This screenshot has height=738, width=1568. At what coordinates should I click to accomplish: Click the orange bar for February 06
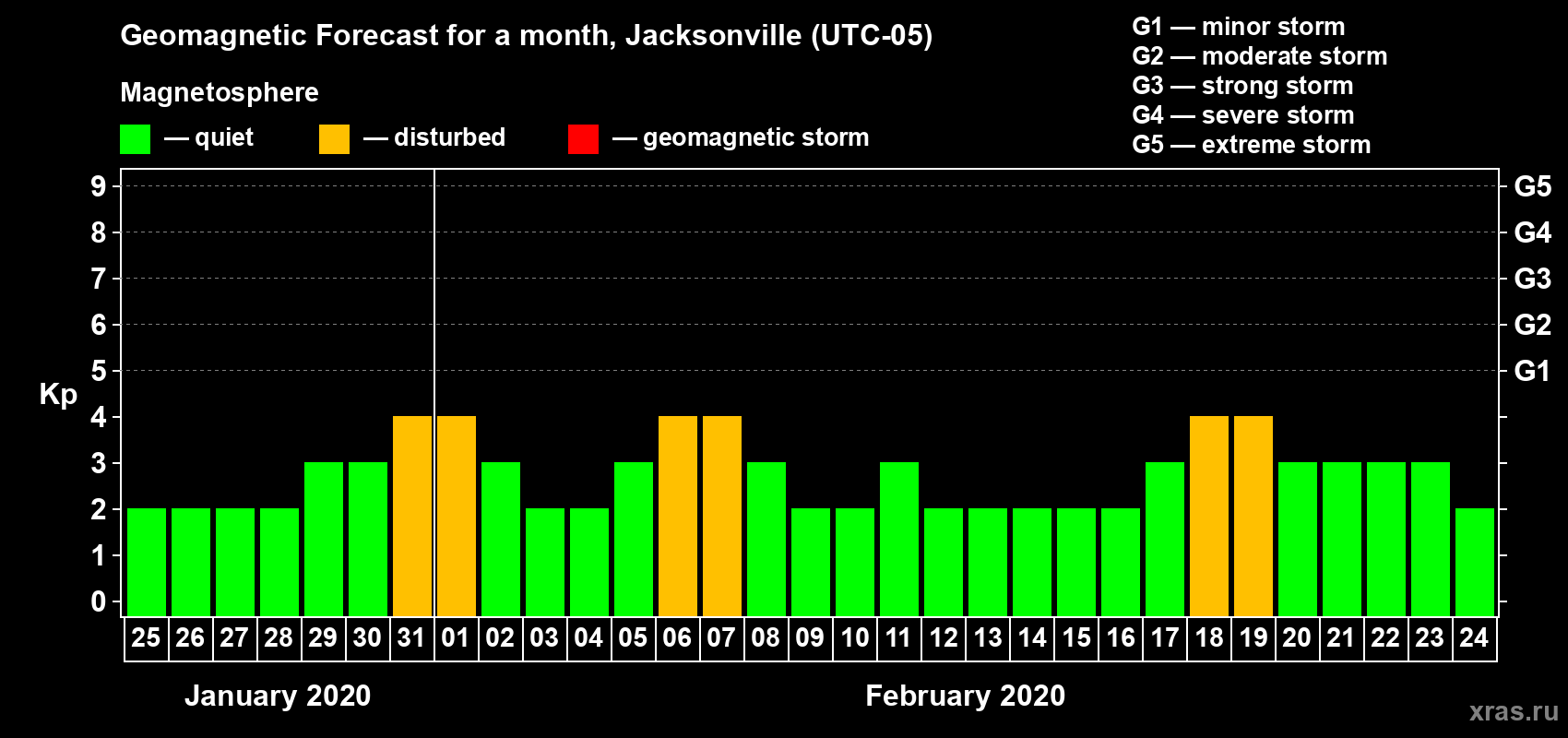tap(678, 516)
